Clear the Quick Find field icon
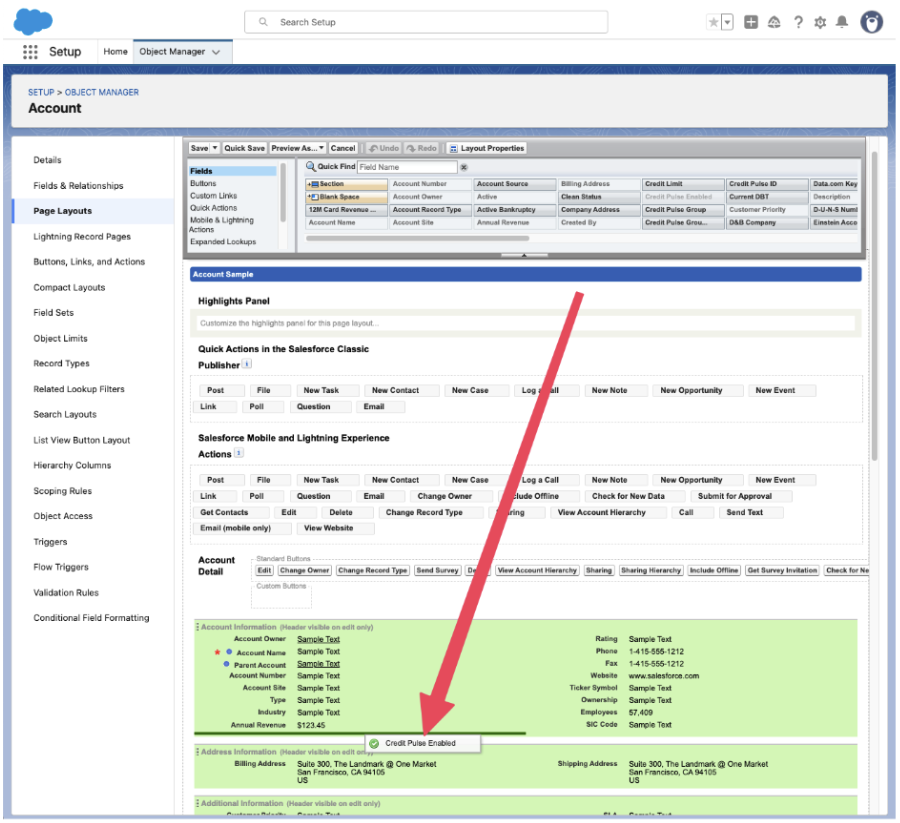Image resolution: width=900 pixels, height=823 pixels. (x=464, y=167)
